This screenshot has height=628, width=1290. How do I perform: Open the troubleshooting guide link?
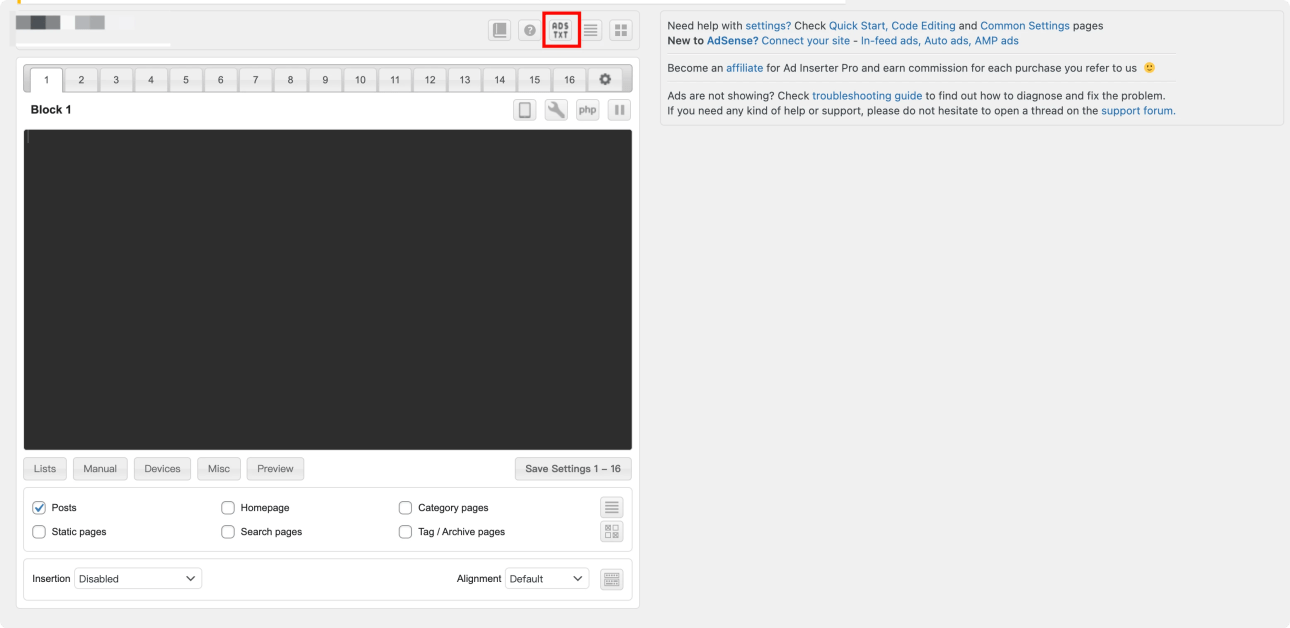(867, 96)
